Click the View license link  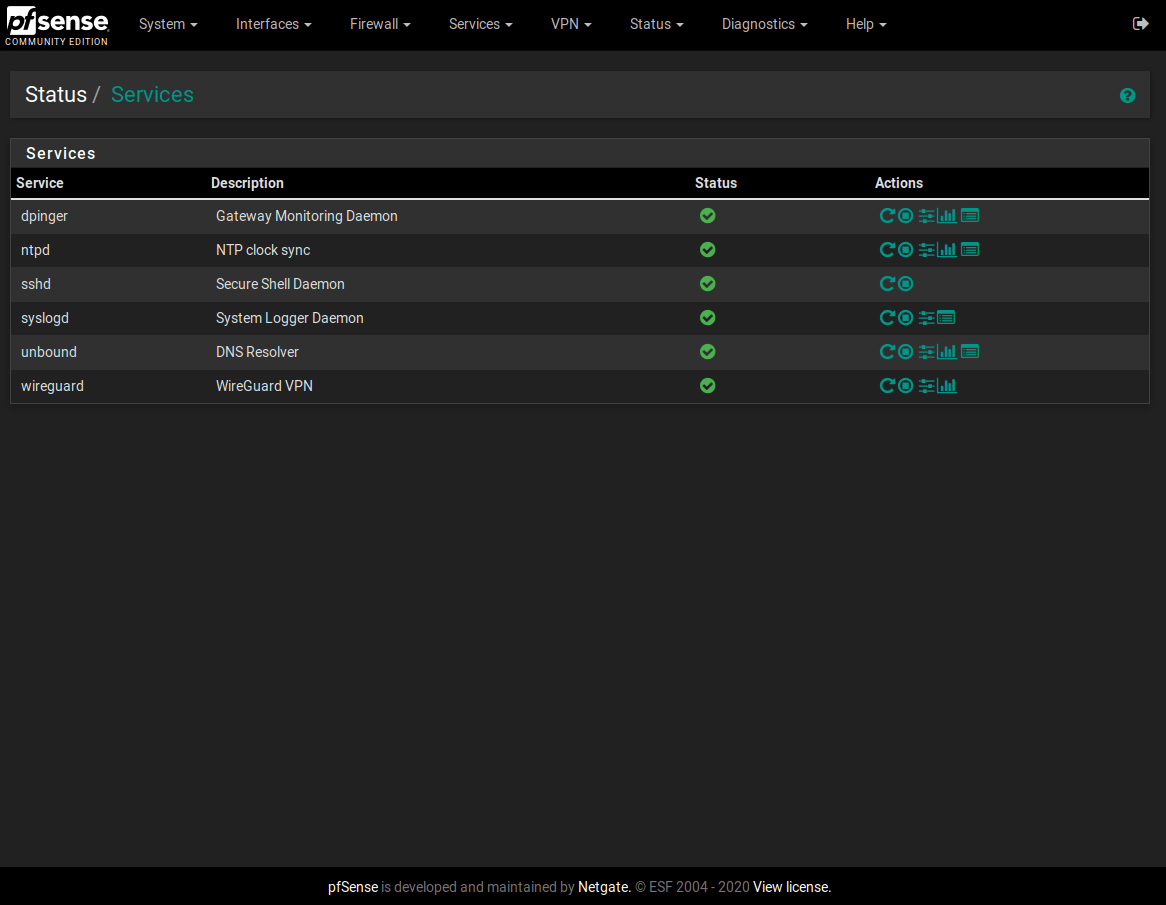(792, 887)
